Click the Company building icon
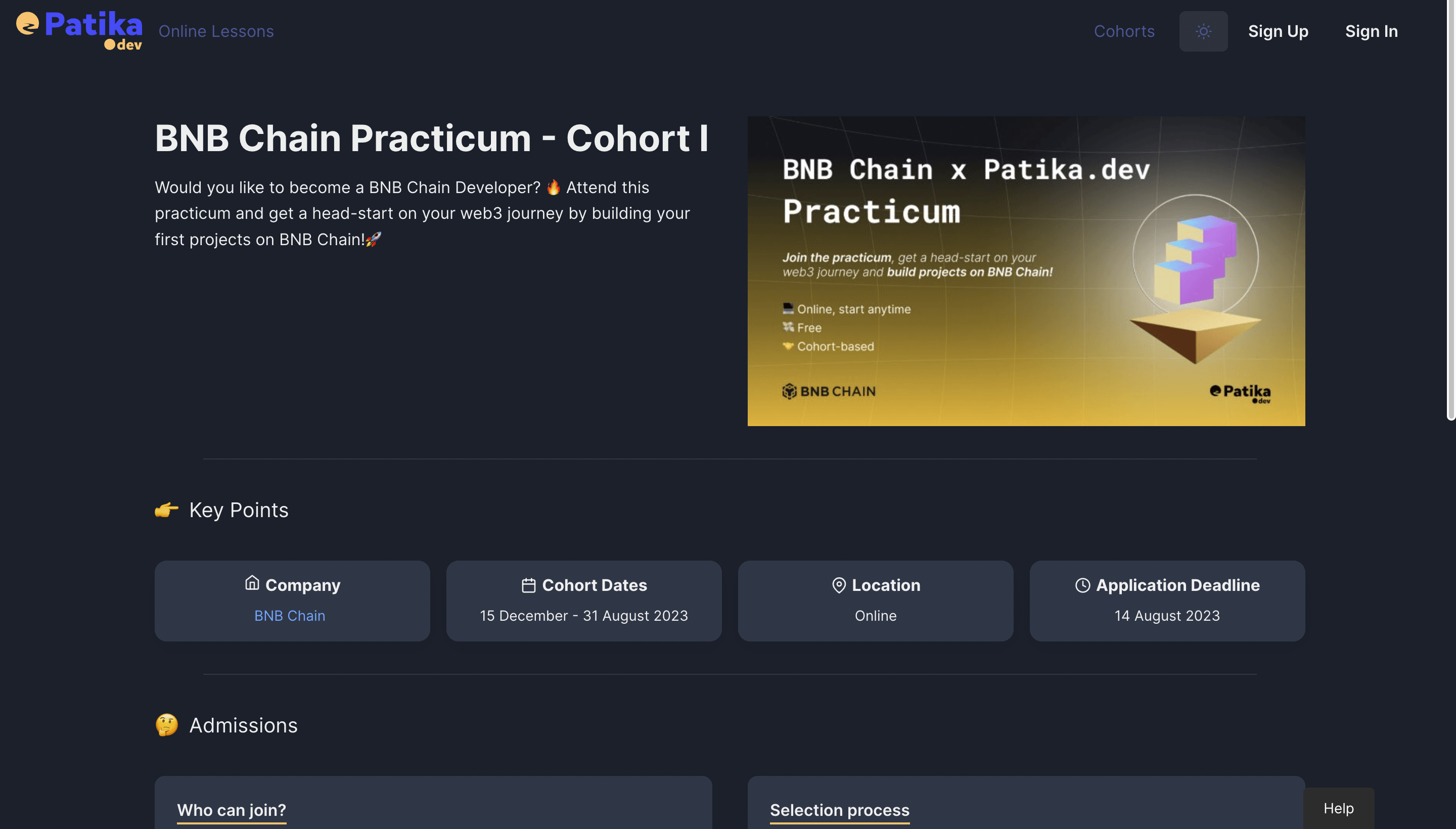1456x829 pixels. [x=252, y=583]
